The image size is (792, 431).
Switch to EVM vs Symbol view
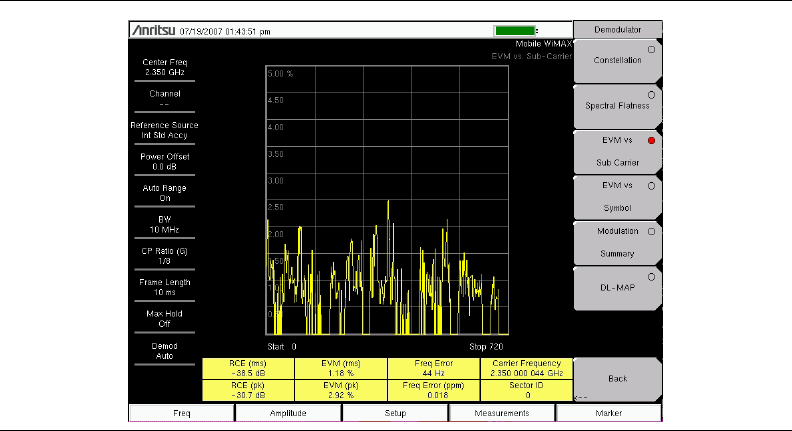pos(617,196)
